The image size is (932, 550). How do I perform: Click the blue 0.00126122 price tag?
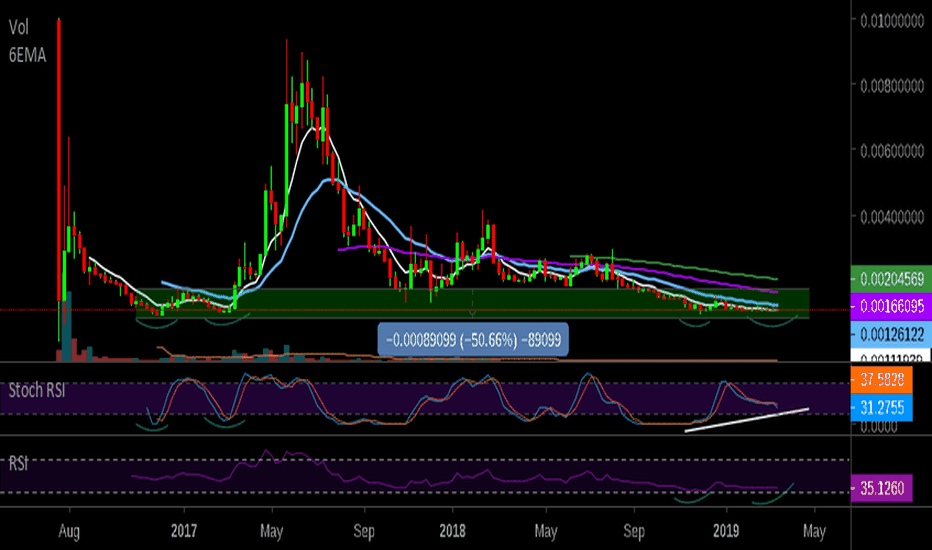(x=891, y=334)
